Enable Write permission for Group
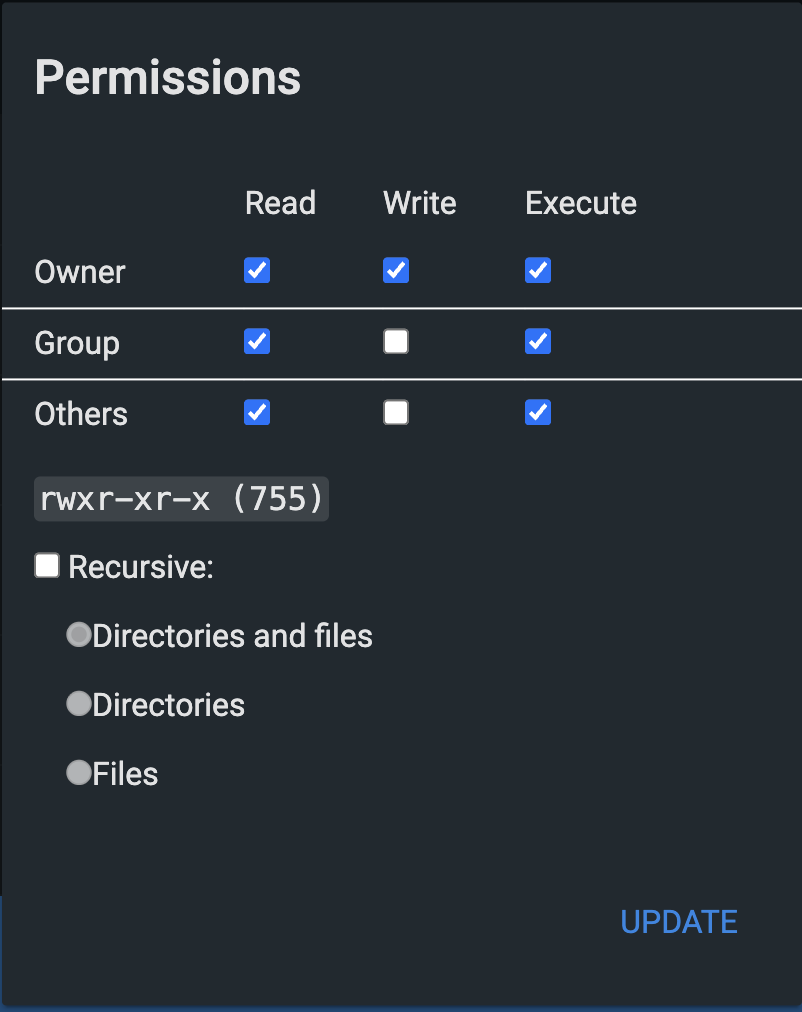The width and height of the screenshot is (802, 1012). click(x=396, y=341)
